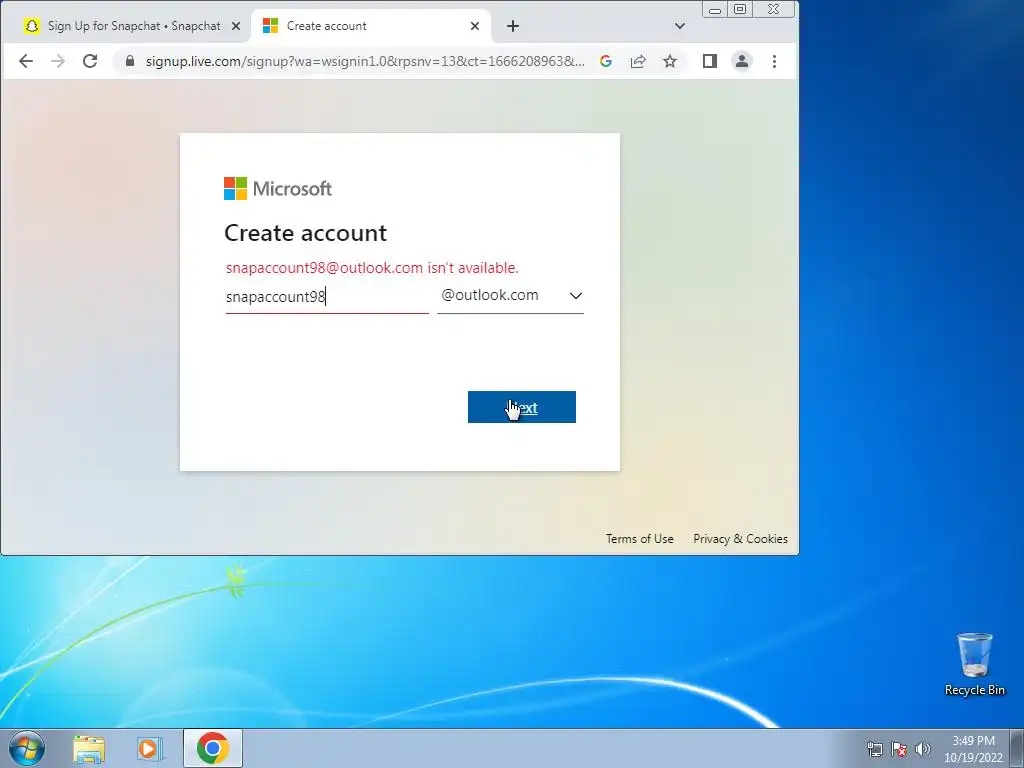Open the network tray icon
This screenshot has height=768, width=1024.
click(x=874, y=749)
